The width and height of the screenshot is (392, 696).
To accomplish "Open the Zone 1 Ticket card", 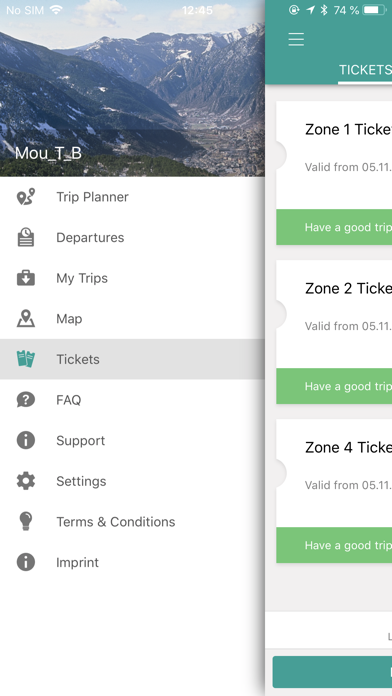I will (334, 173).
